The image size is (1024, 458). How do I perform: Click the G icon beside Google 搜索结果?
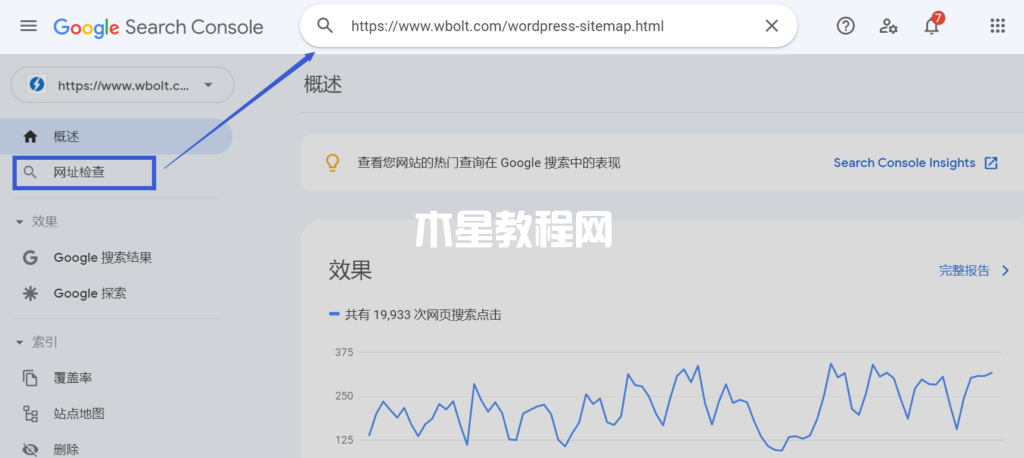29,257
